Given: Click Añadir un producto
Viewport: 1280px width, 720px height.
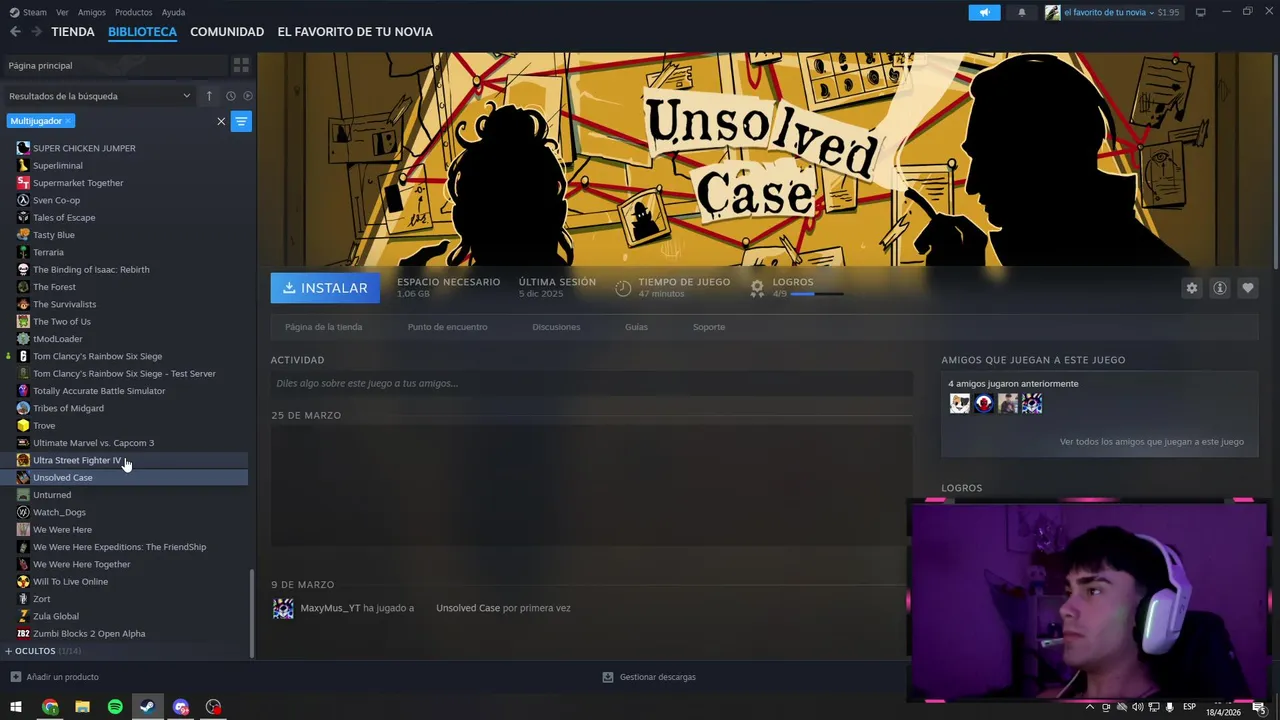Looking at the screenshot, I should pos(54,677).
